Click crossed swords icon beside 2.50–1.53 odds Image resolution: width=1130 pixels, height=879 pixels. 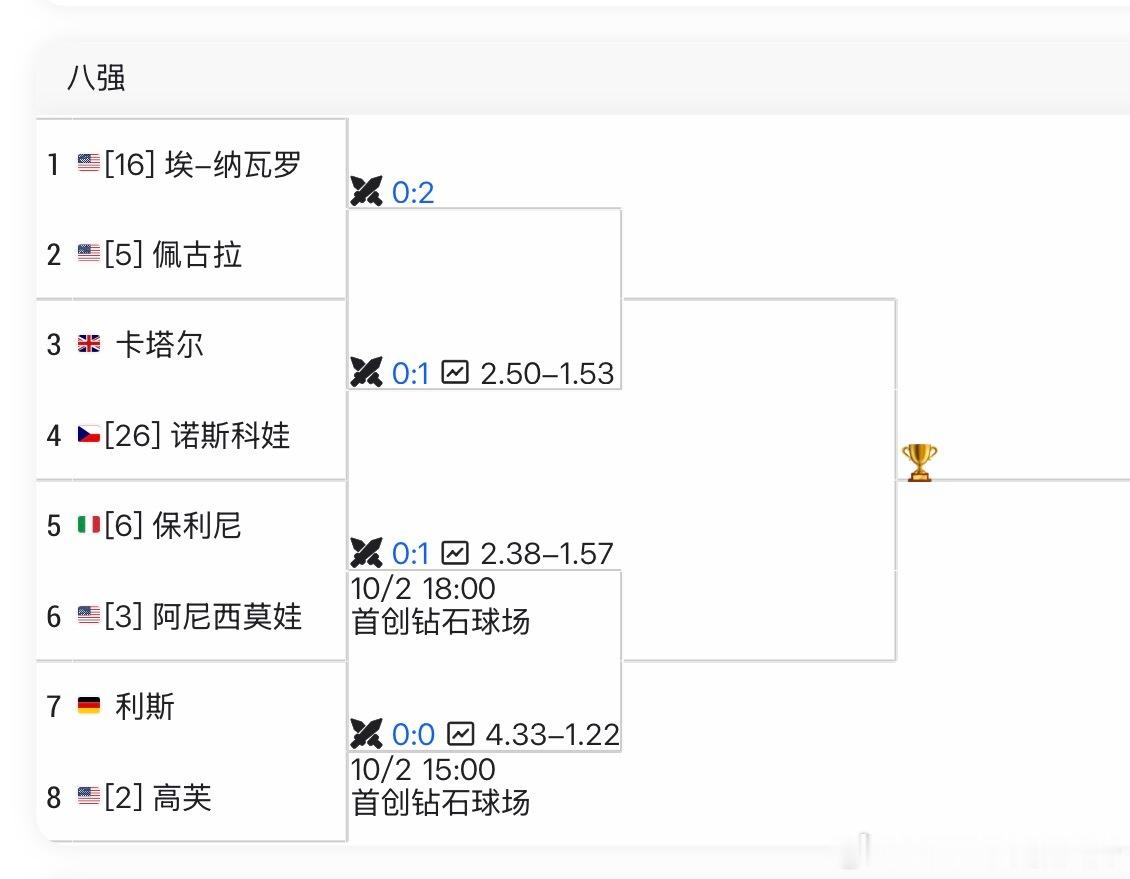(367, 373)
